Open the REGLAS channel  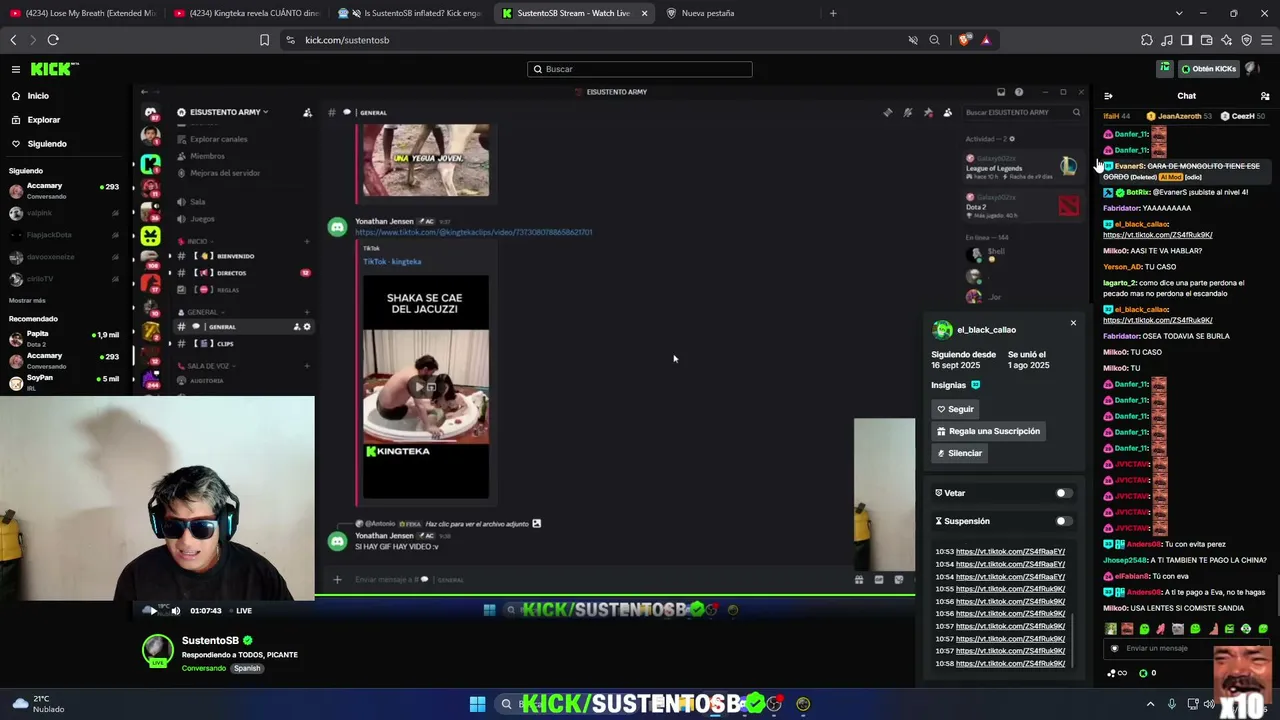[x=228, y=290]
